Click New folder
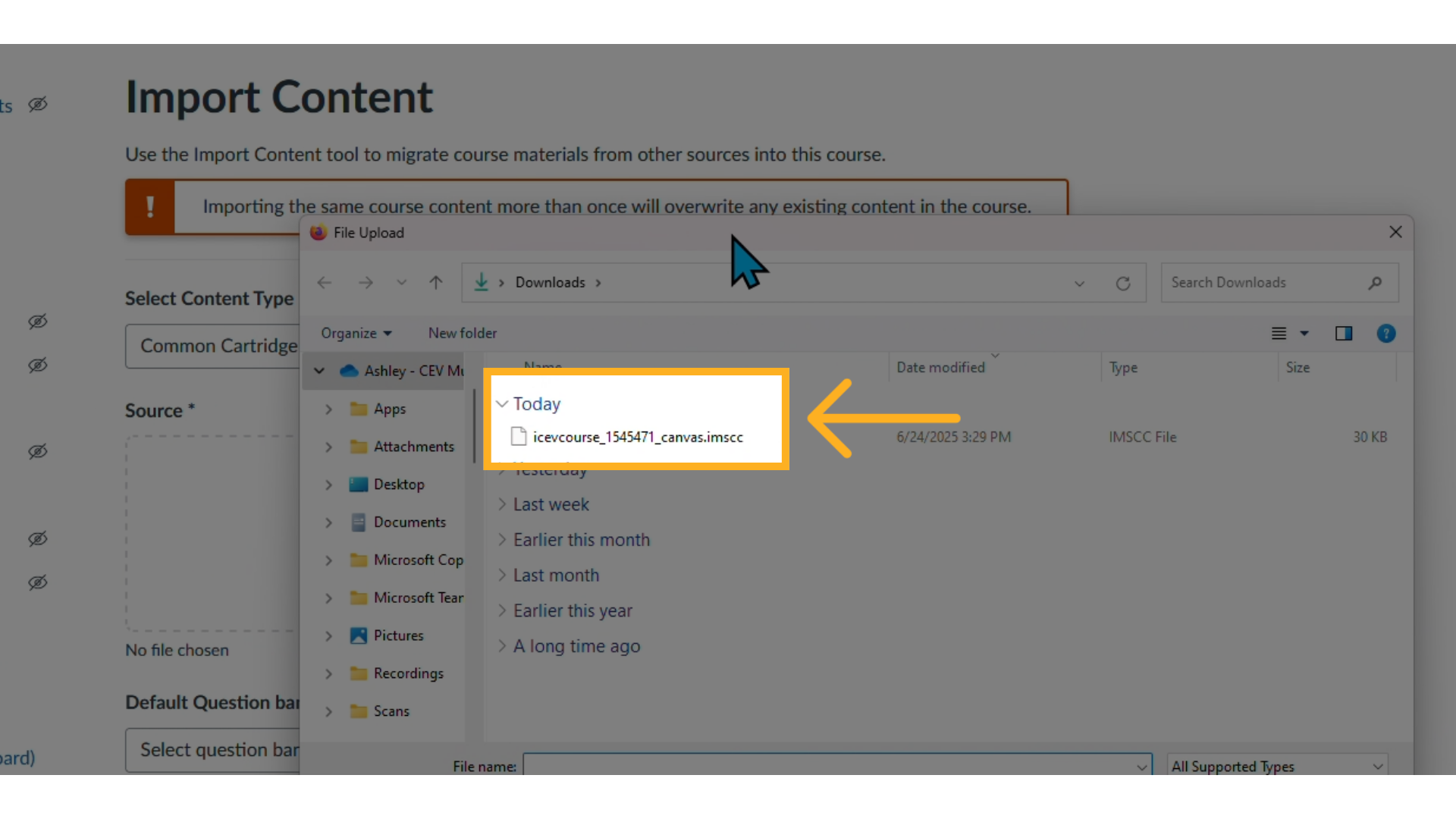This screenshot has width=1456, height=819. [x=462, y=333]
